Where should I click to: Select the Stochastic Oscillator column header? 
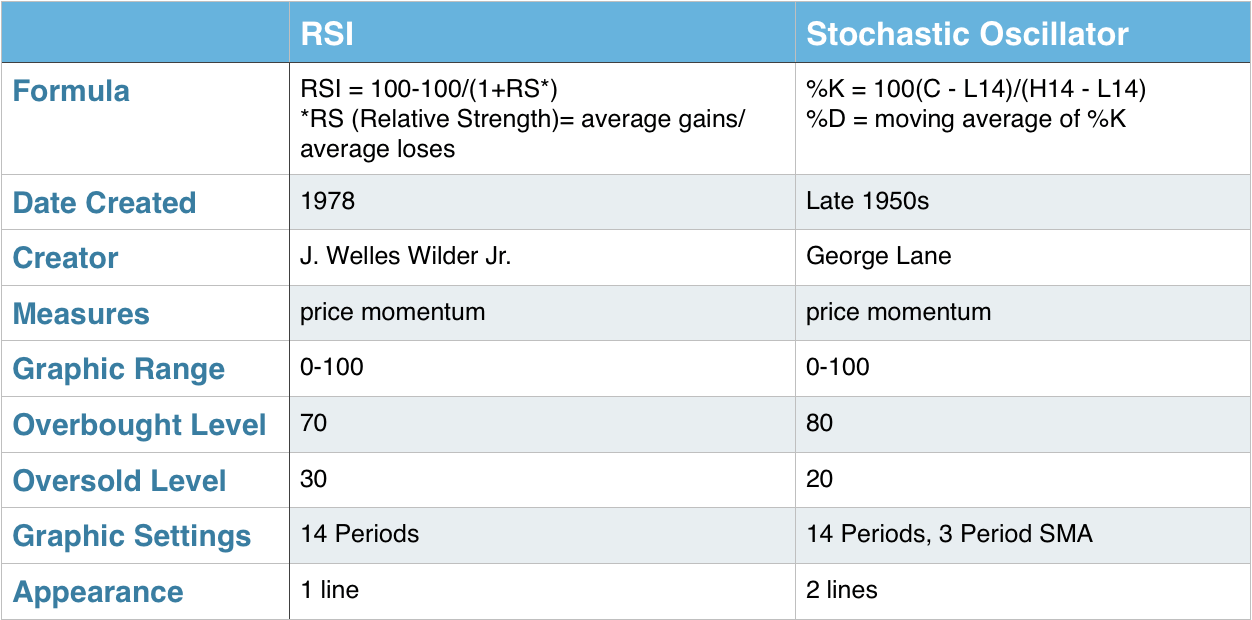tap(967, 35)
